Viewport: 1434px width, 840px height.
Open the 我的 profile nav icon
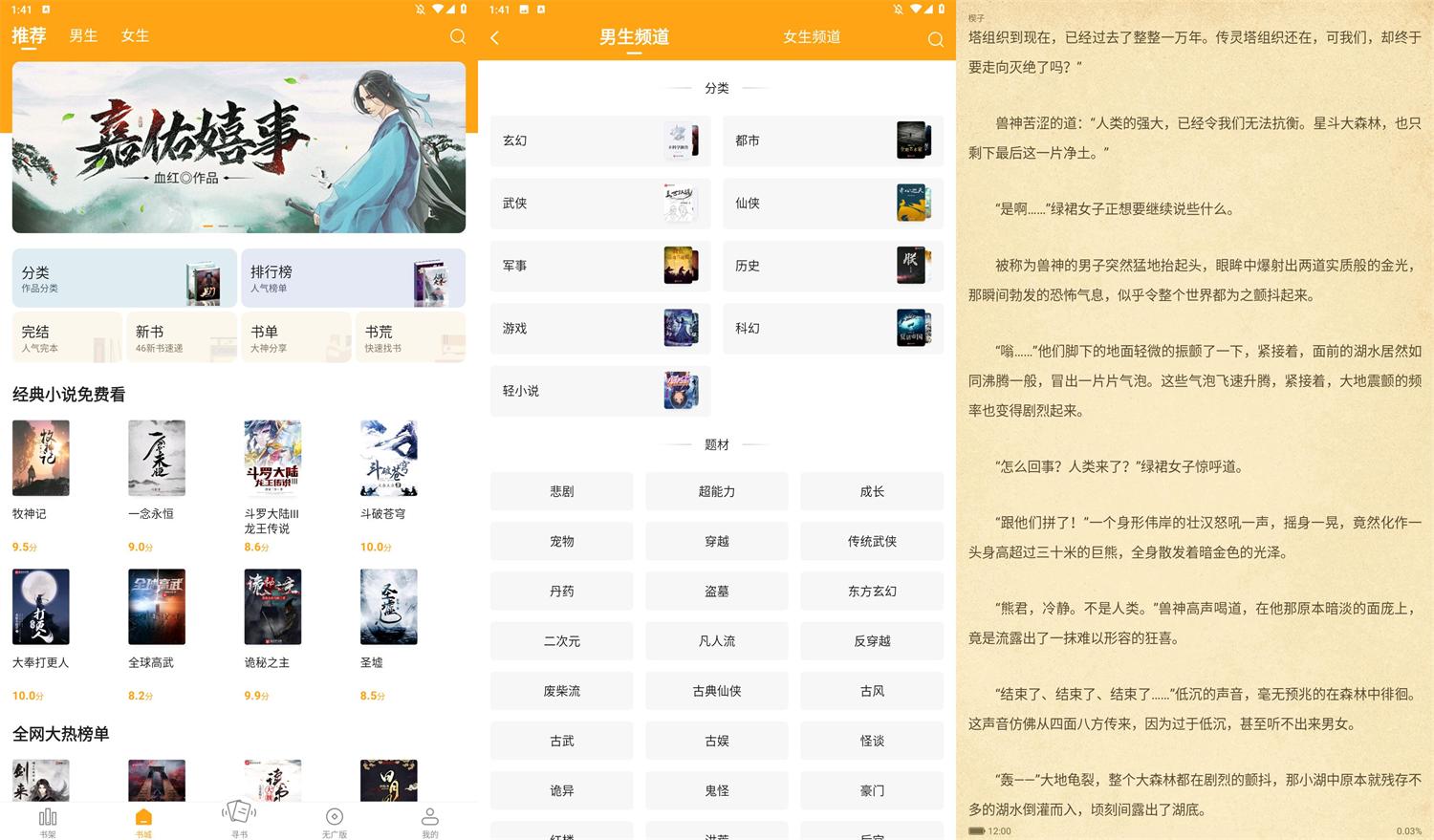tap(429, 820)
